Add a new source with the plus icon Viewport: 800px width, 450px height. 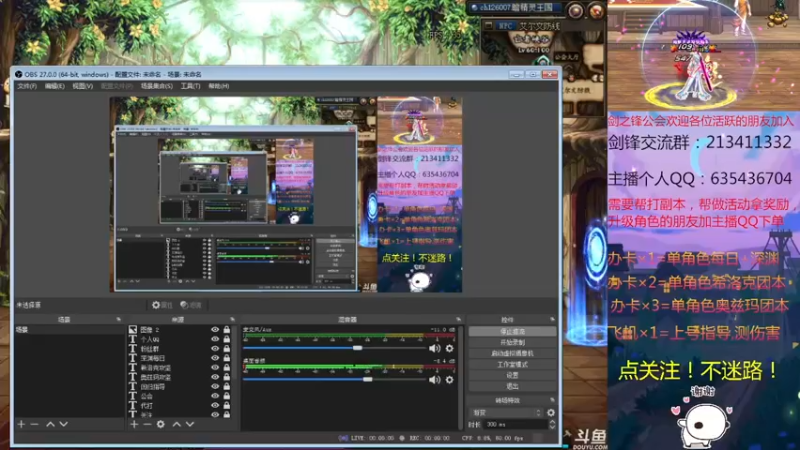134,424
